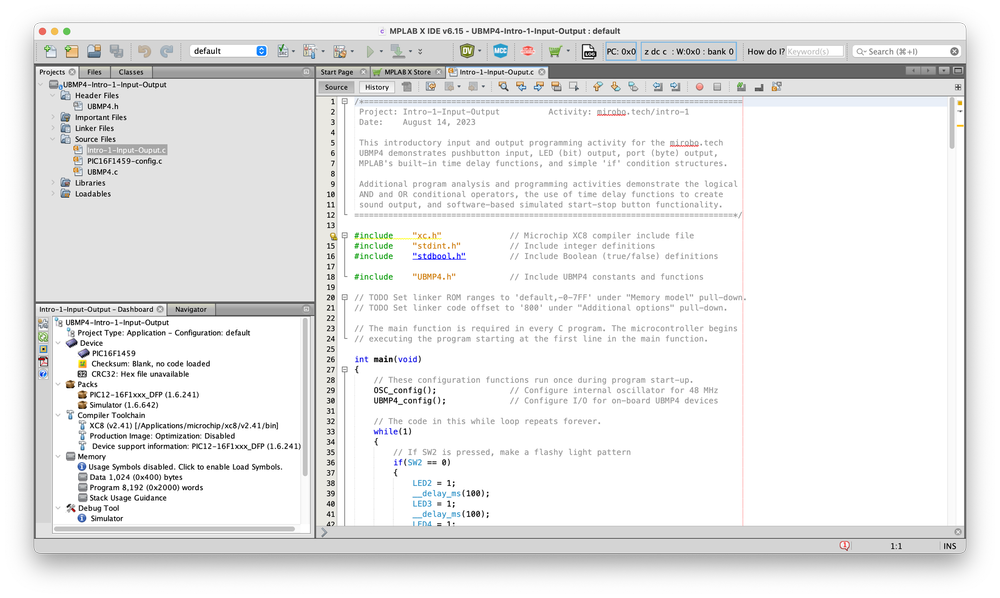Click the red notifications icon in status bar

click(844, 546)
